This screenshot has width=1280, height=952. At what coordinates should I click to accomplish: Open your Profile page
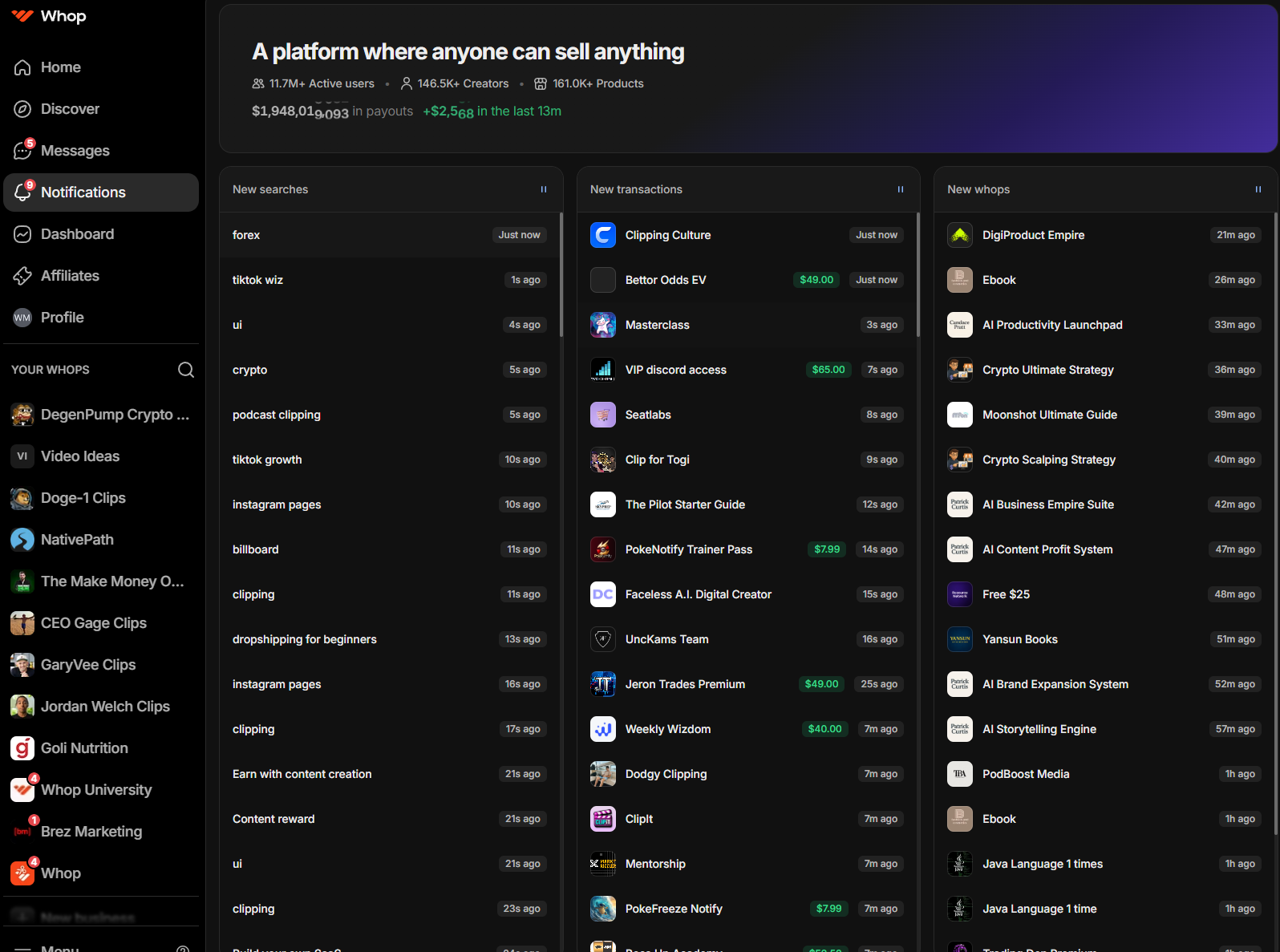tap(62, 318)
